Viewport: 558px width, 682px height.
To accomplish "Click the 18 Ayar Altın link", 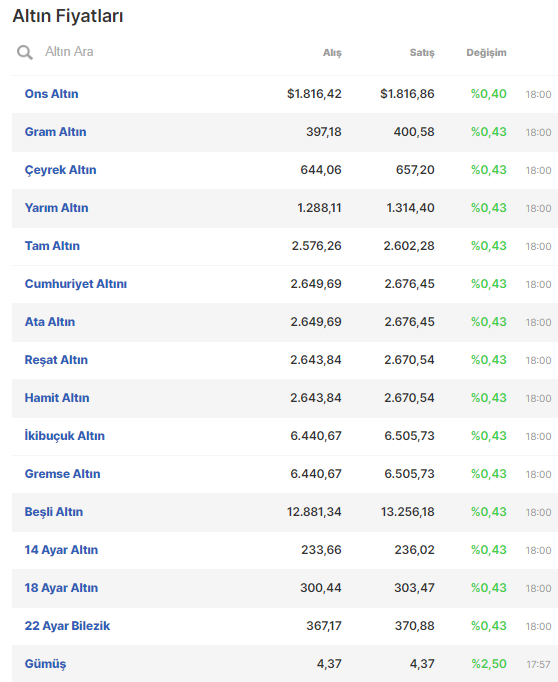I will pos(61,588).
